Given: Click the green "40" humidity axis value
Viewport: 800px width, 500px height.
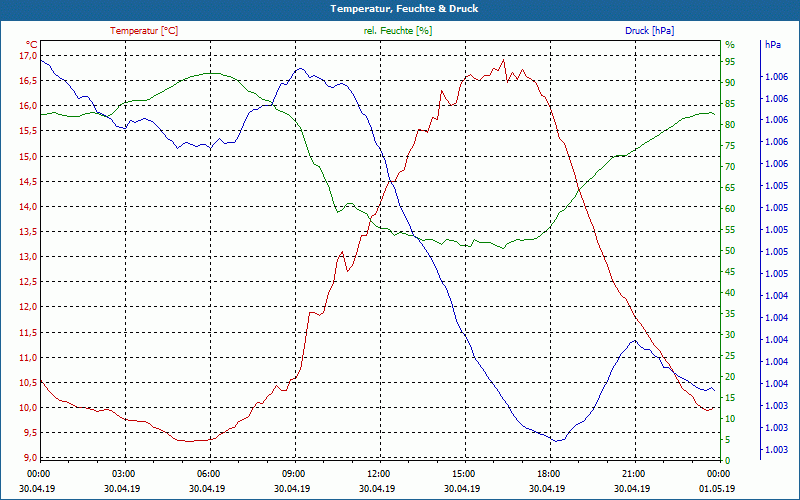Looking at the screenshot, I should pos(730,293).
